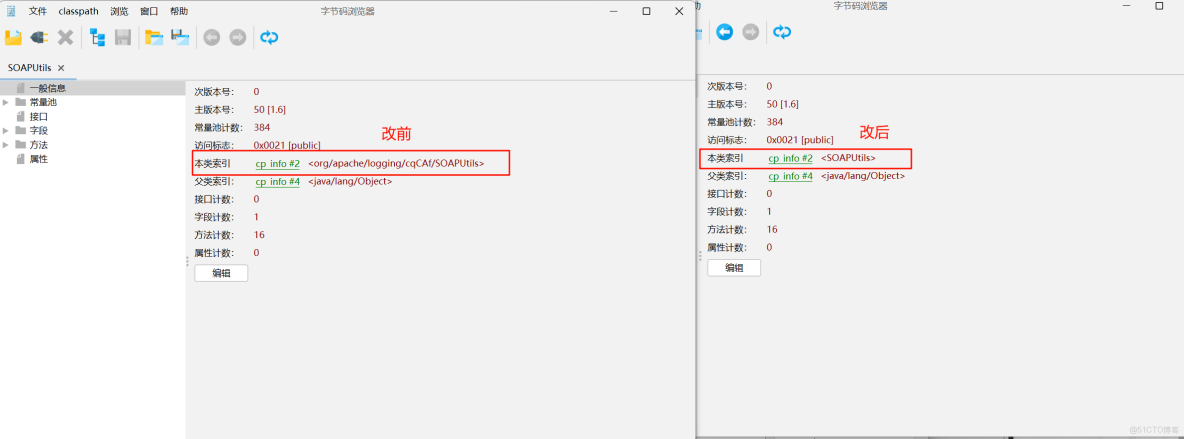Close the SOAPUtils tab with its X
Viewport: 1184px width, 439px height.
61,68
